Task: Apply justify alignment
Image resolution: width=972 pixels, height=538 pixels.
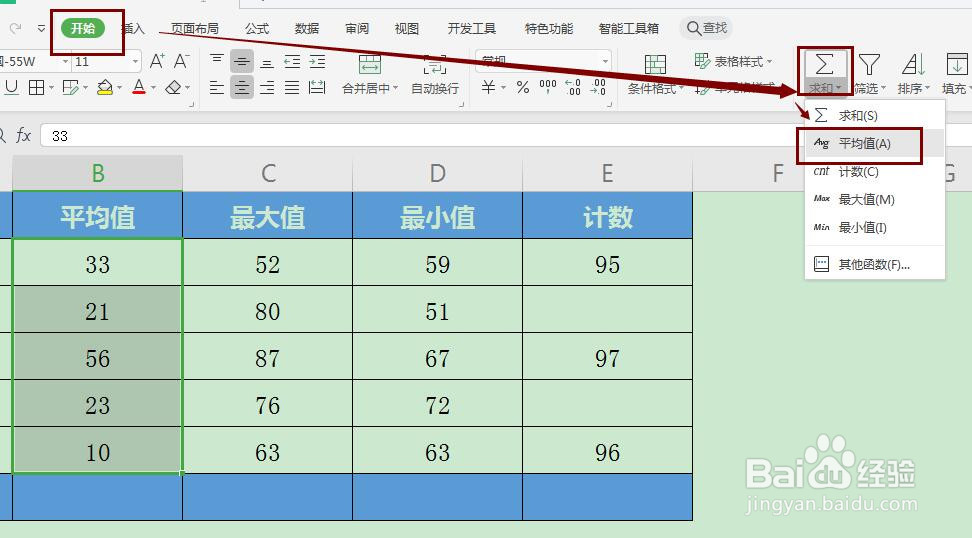Action: point(292,87)
